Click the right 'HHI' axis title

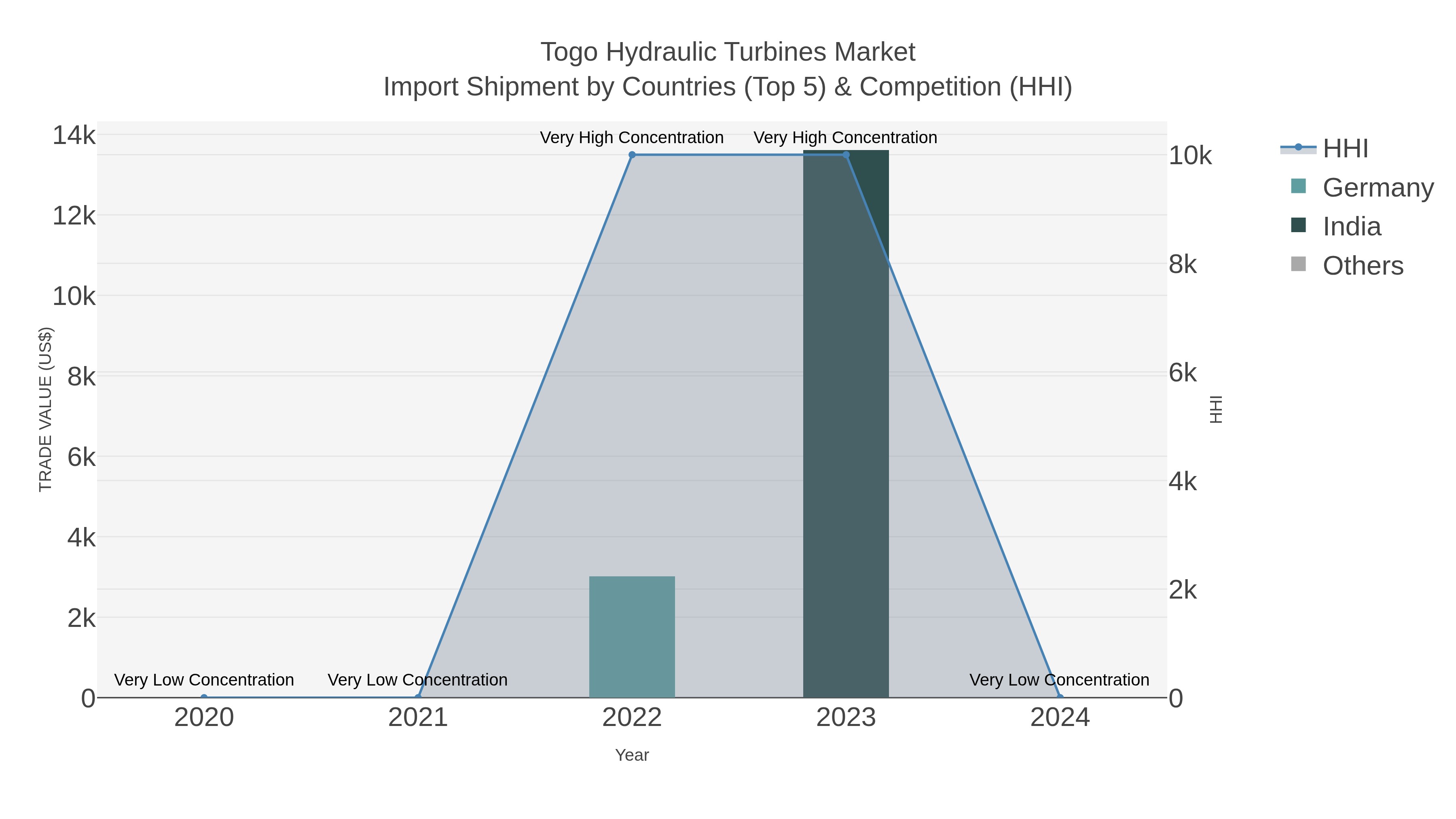pos(1216,409)
